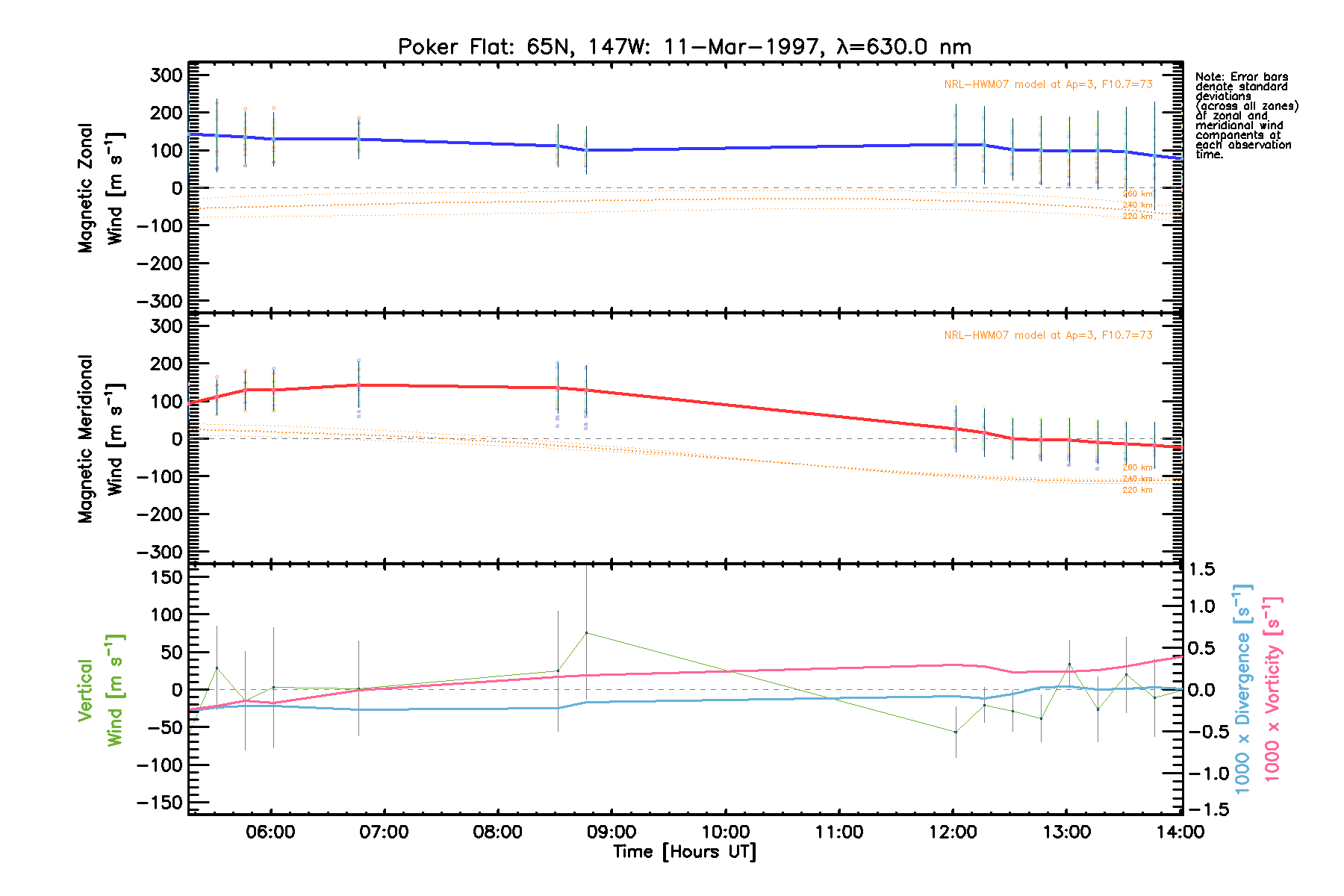
Task: Click the "Time [Hours UT]" x-axis label
Action: coord(684,852)
